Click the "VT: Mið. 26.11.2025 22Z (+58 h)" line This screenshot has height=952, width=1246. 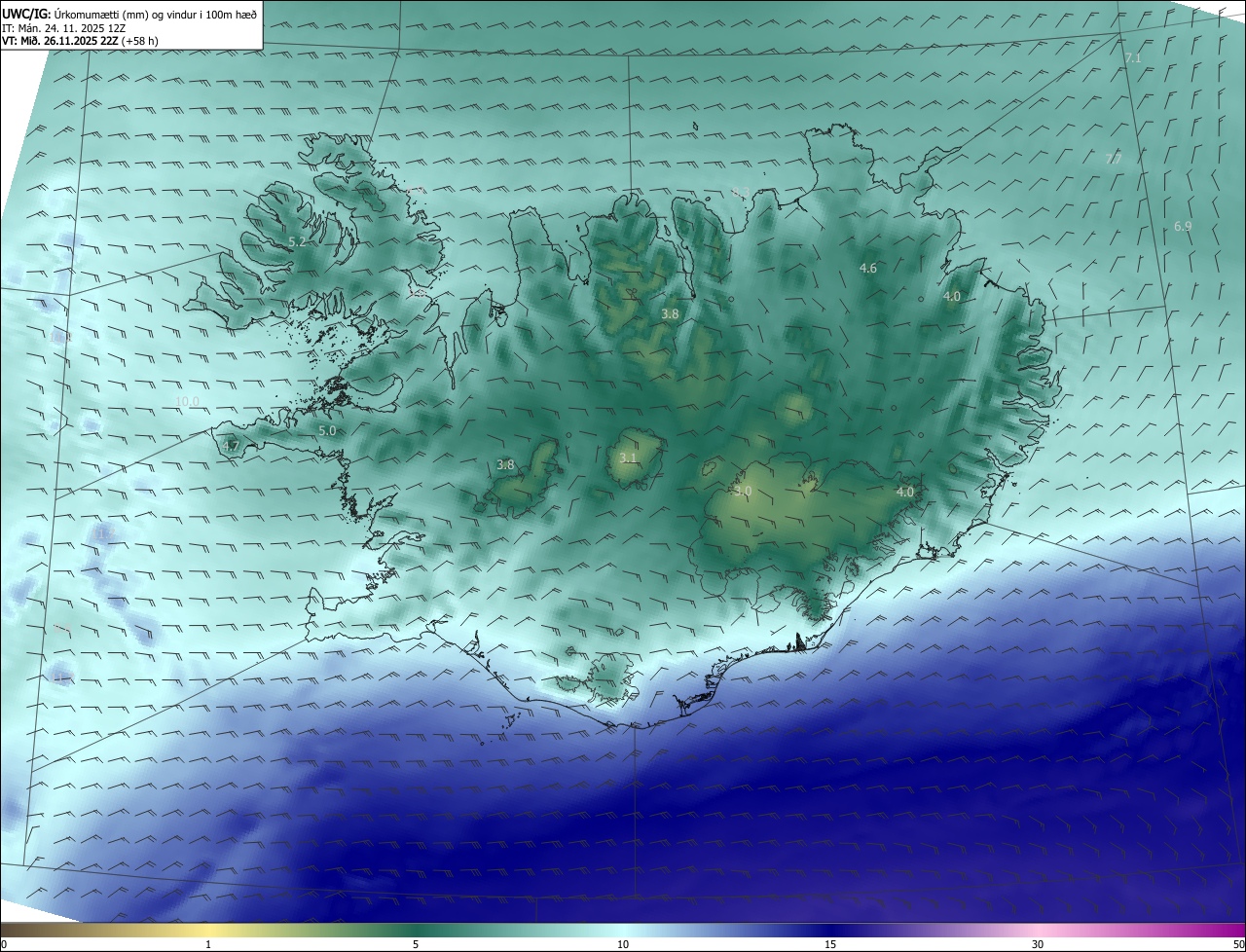pyautogui.click(x=80, y=41)
